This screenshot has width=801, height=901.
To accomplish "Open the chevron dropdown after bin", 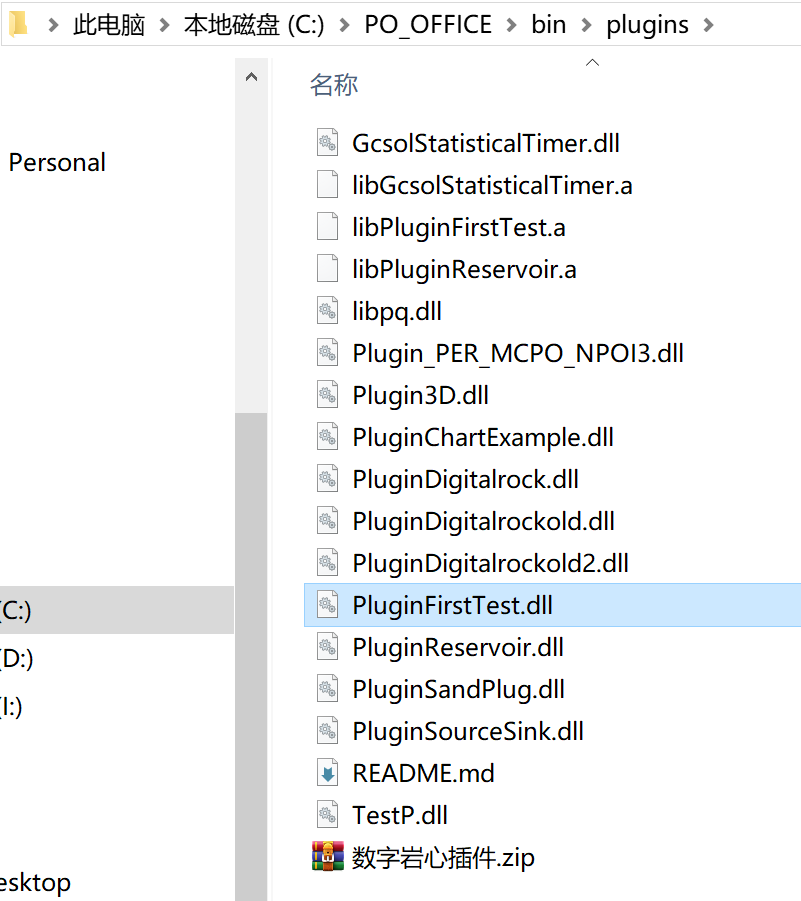I will [x=586, y=25].
